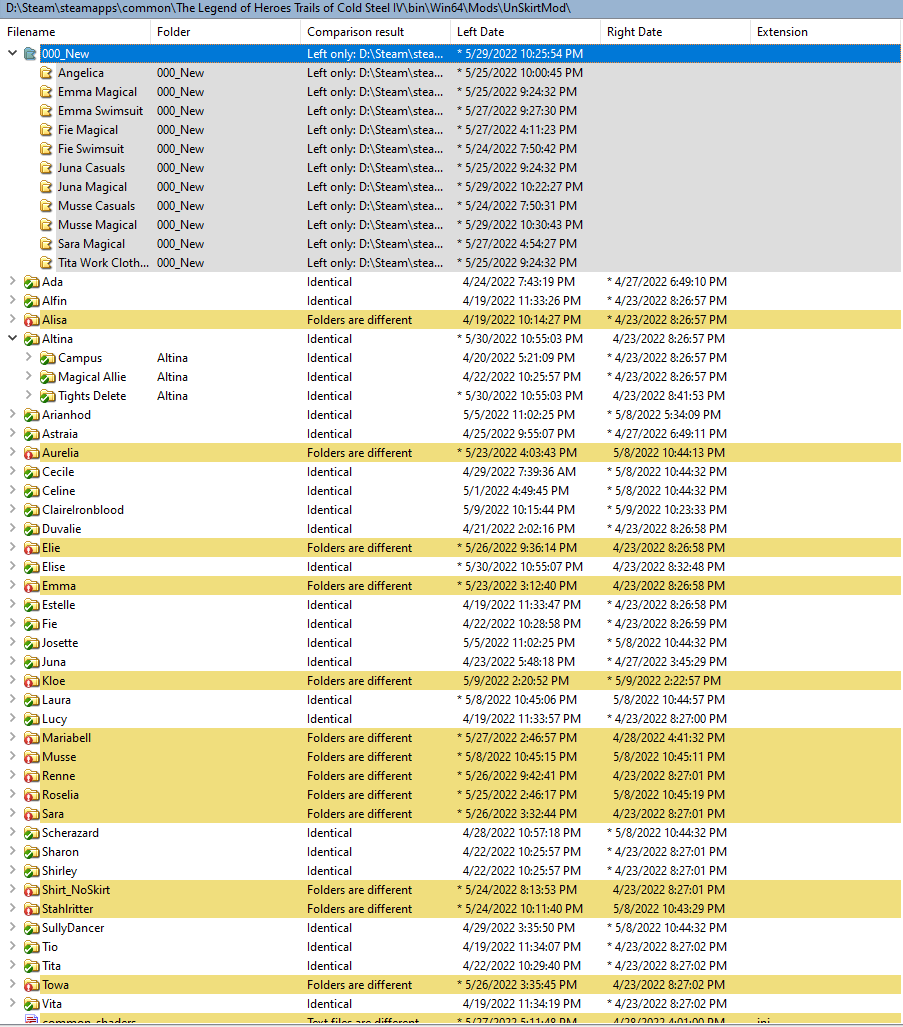903x1027 pixels.
Task: Expand the Roselia folder
Action: [12, 794]
